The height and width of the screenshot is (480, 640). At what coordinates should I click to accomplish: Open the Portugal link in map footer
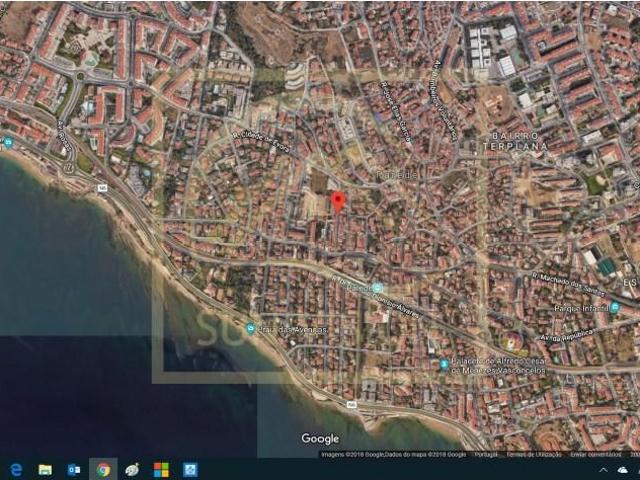[486, 454]
